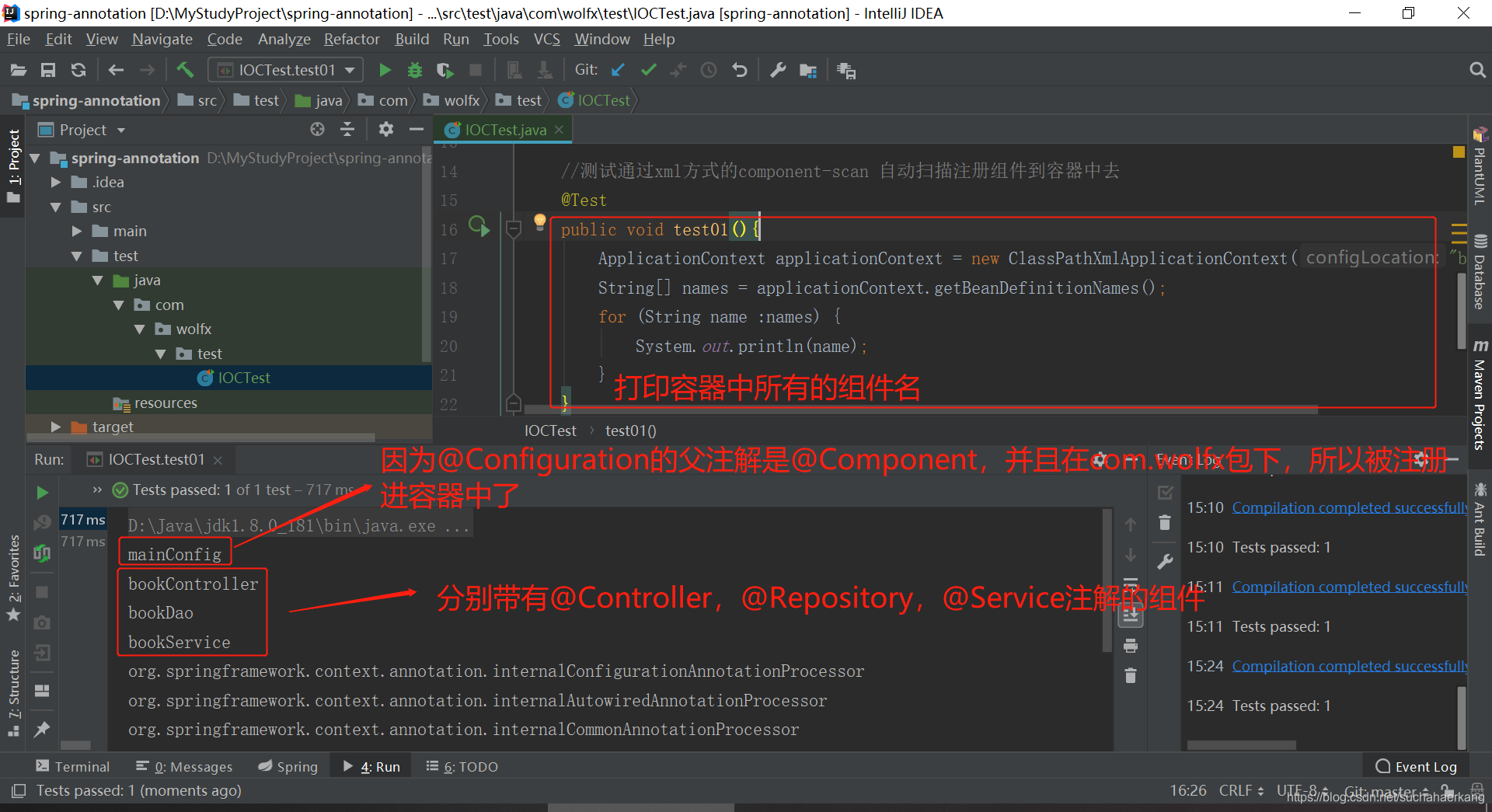Click the revert undo arrow icon

[x=740, y=71]
